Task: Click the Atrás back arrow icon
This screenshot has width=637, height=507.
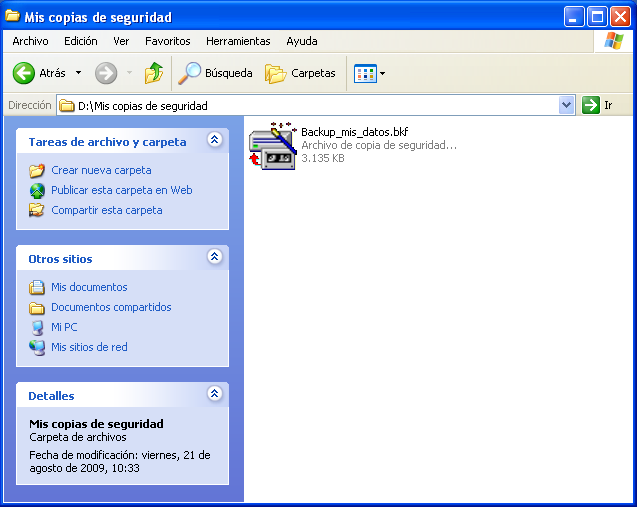Action: point(24,73)
